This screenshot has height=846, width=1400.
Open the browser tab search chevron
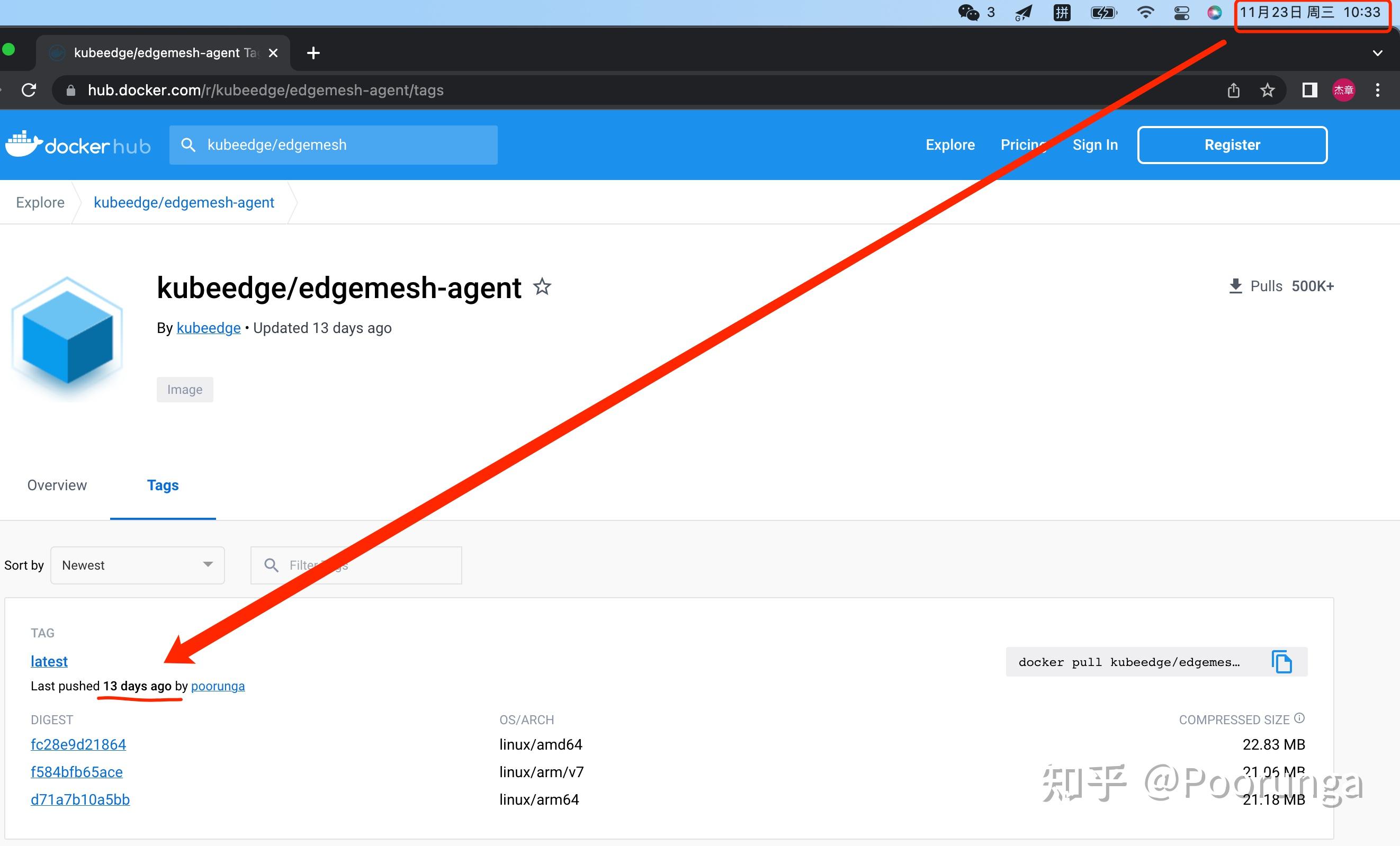click(1378, 52)
